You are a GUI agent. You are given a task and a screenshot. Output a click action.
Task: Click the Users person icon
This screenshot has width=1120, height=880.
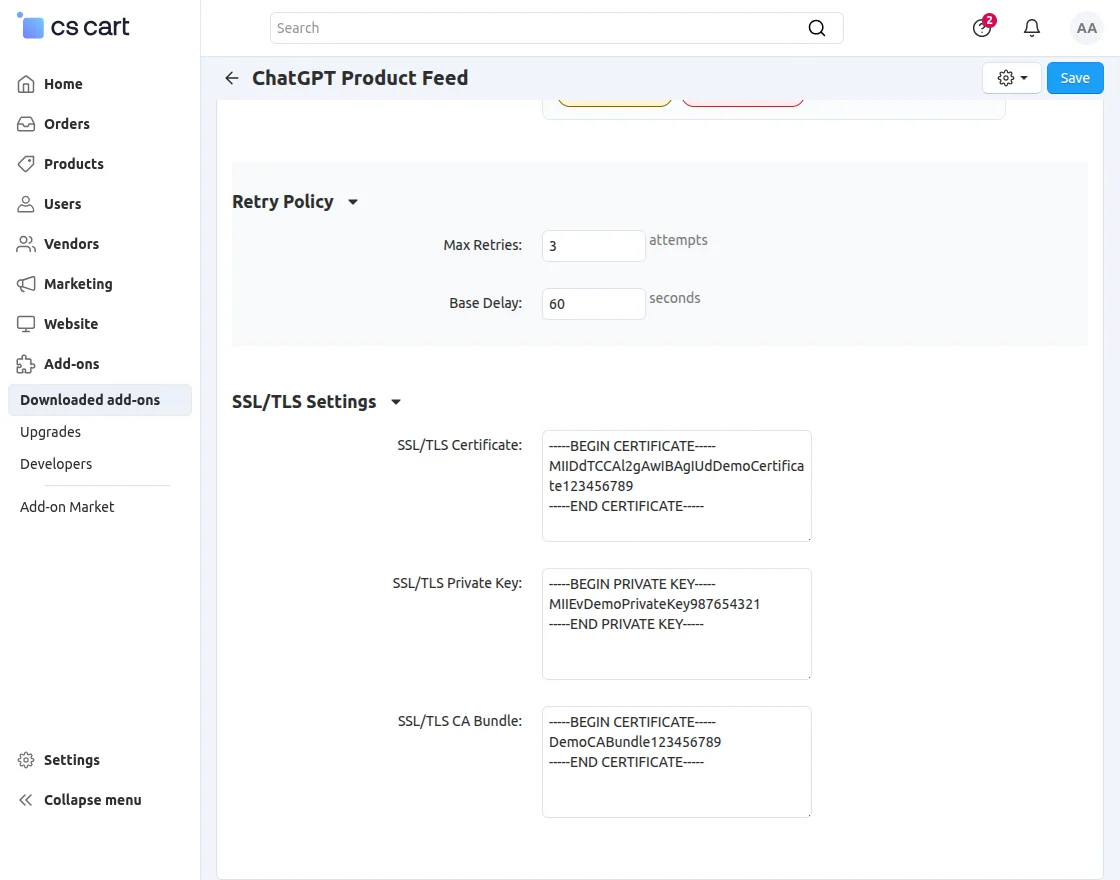[x=26, y=204]
